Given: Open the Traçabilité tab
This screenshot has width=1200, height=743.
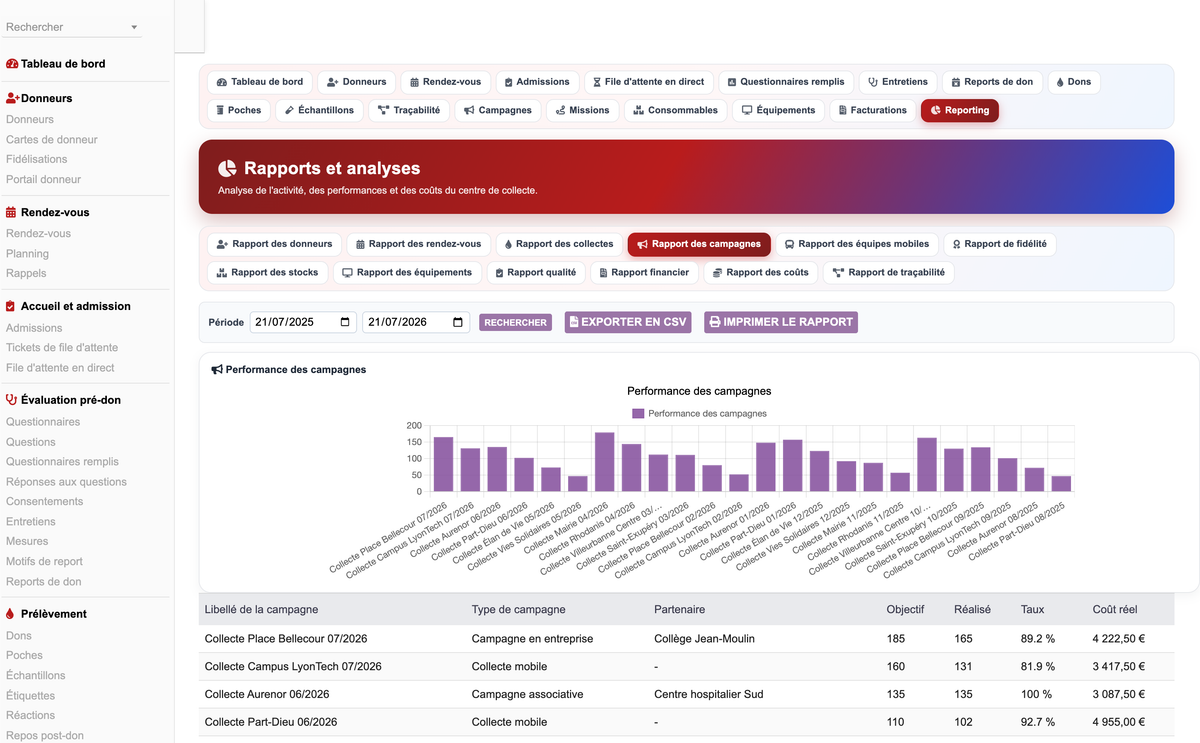Looking at the screenshot, I should pos(409,110).
